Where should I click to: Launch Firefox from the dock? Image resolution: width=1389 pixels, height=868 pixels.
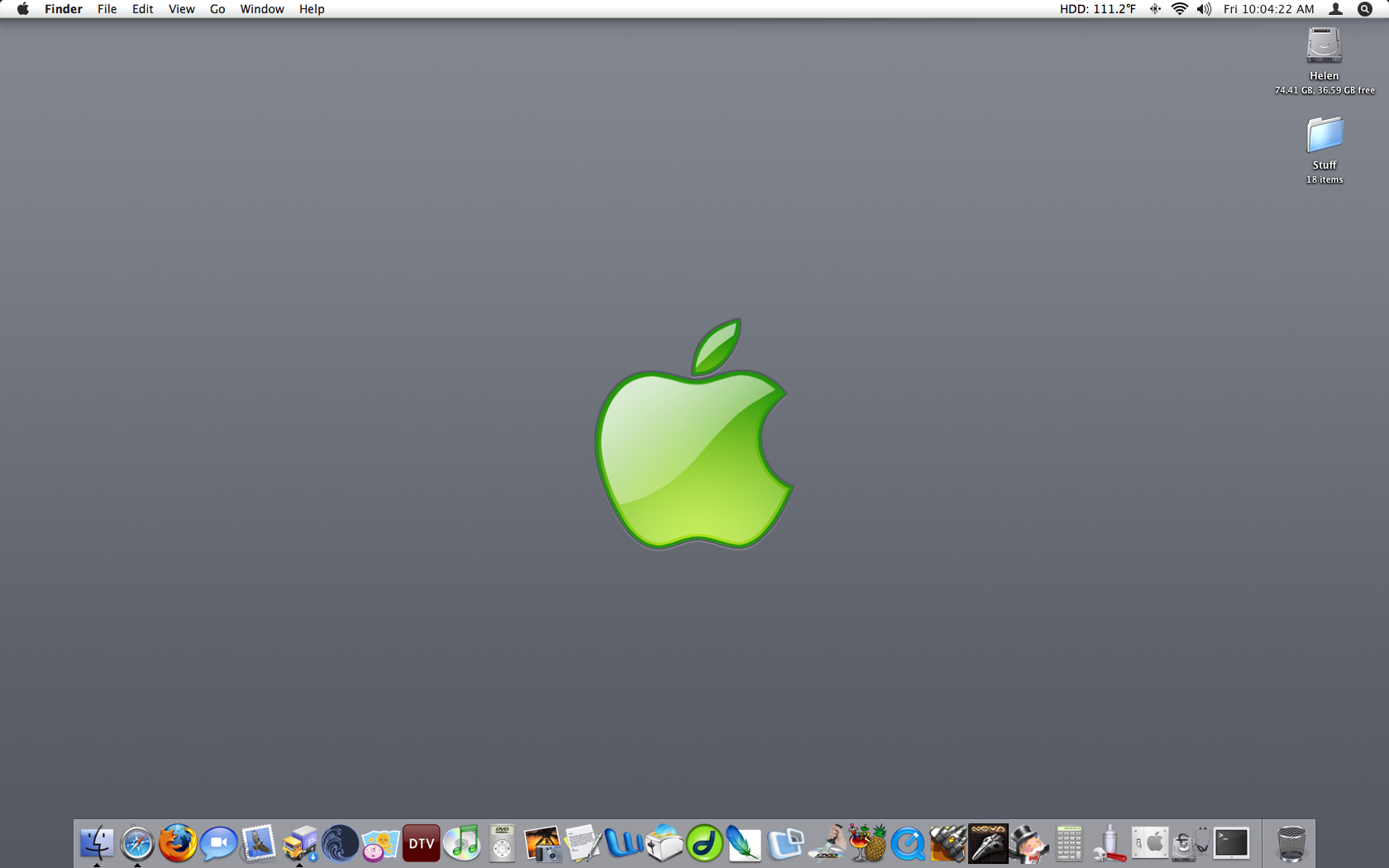[x=178, y=843]
